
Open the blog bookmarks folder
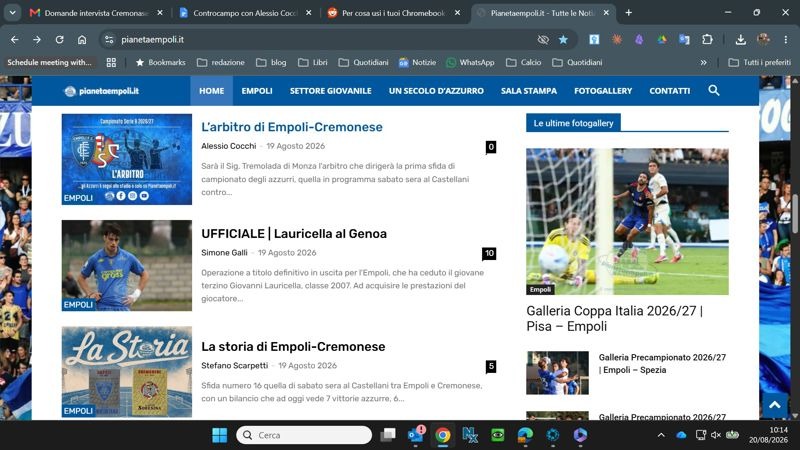coord(271,62)
